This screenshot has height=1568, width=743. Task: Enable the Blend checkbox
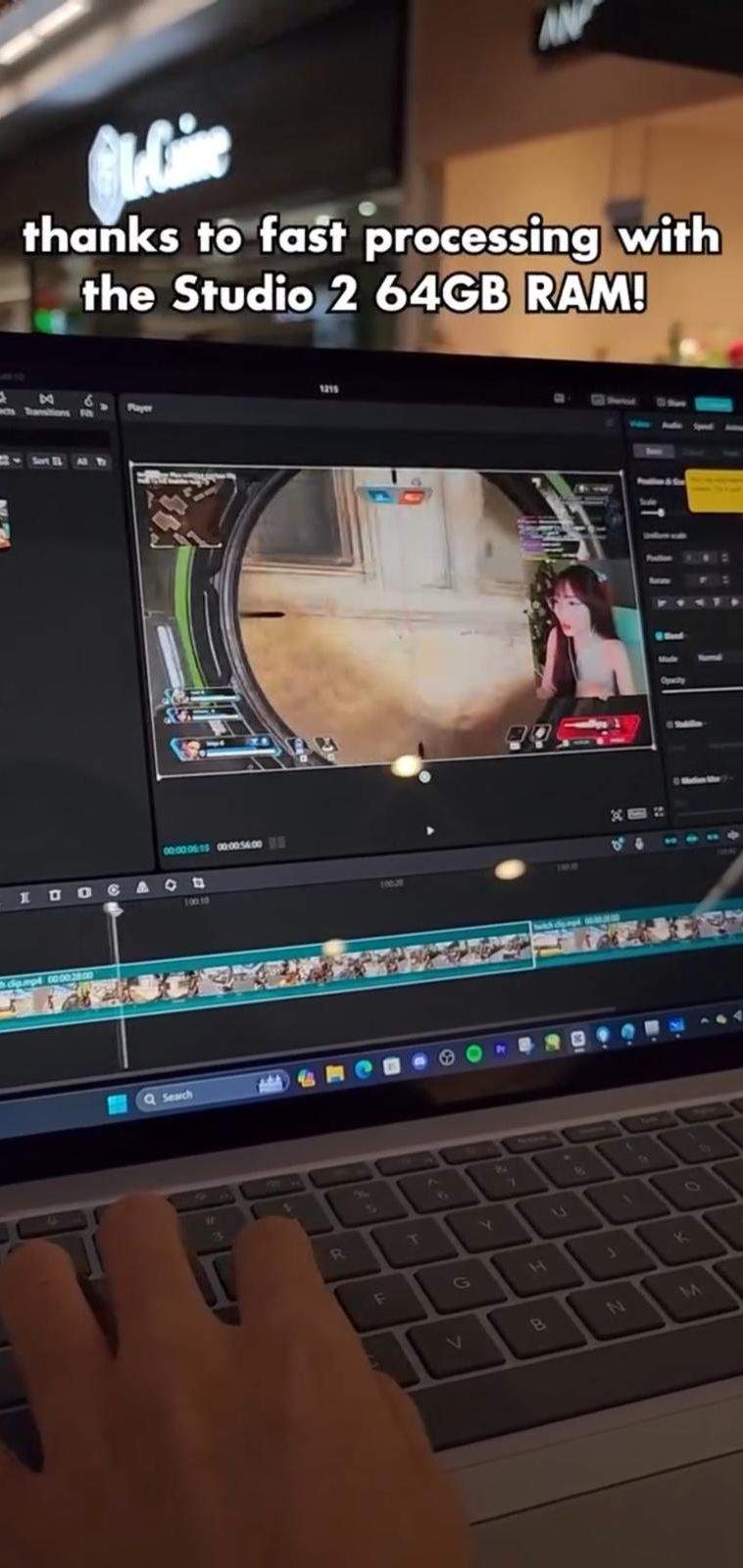[x=659, y=637]
